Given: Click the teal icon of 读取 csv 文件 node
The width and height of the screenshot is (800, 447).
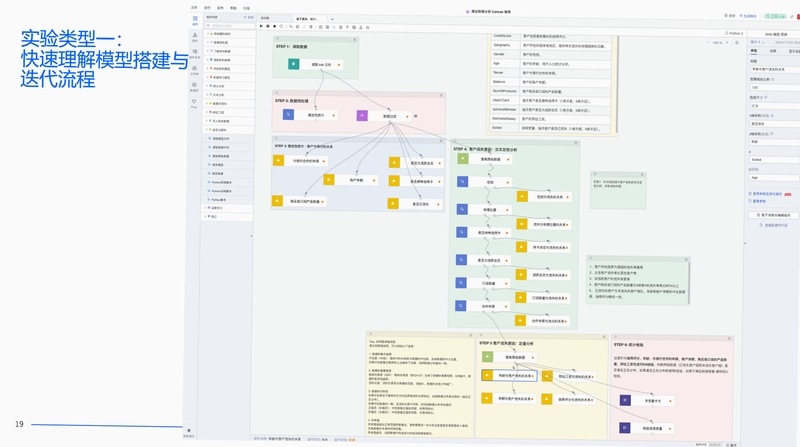Looking at the screenshot, I should click(293, 64).
